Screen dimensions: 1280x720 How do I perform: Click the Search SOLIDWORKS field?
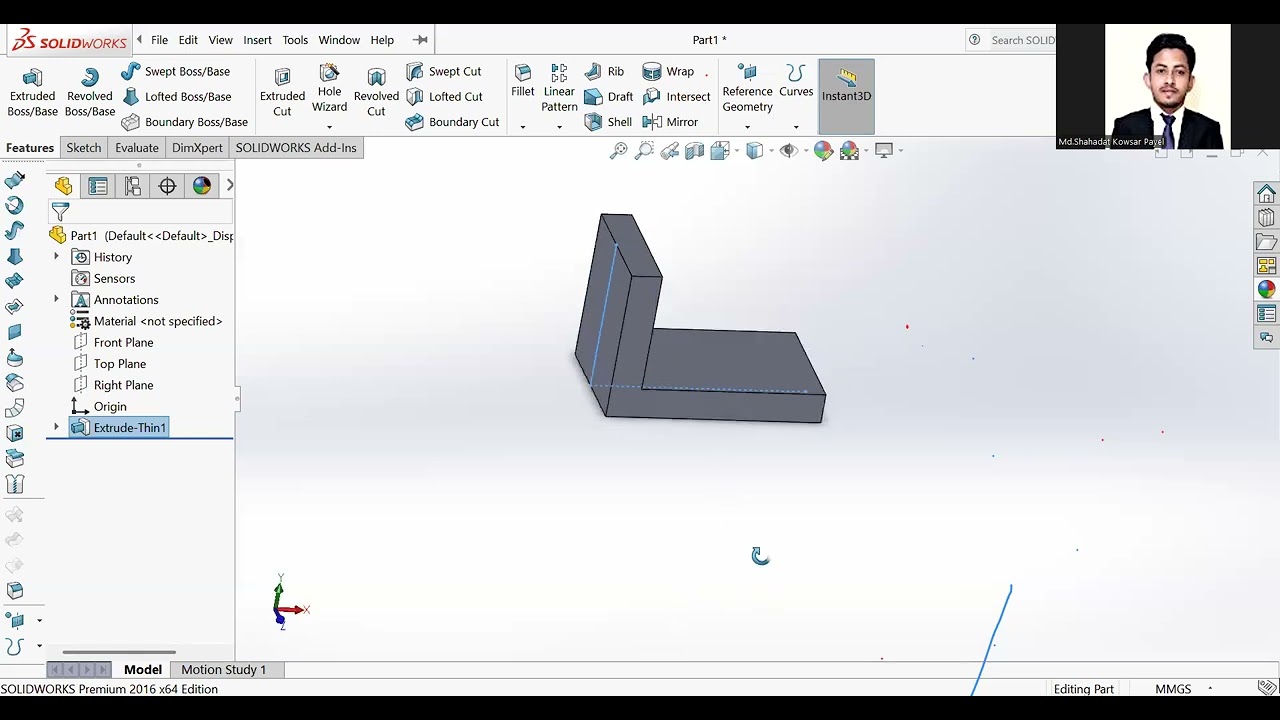1022,40
